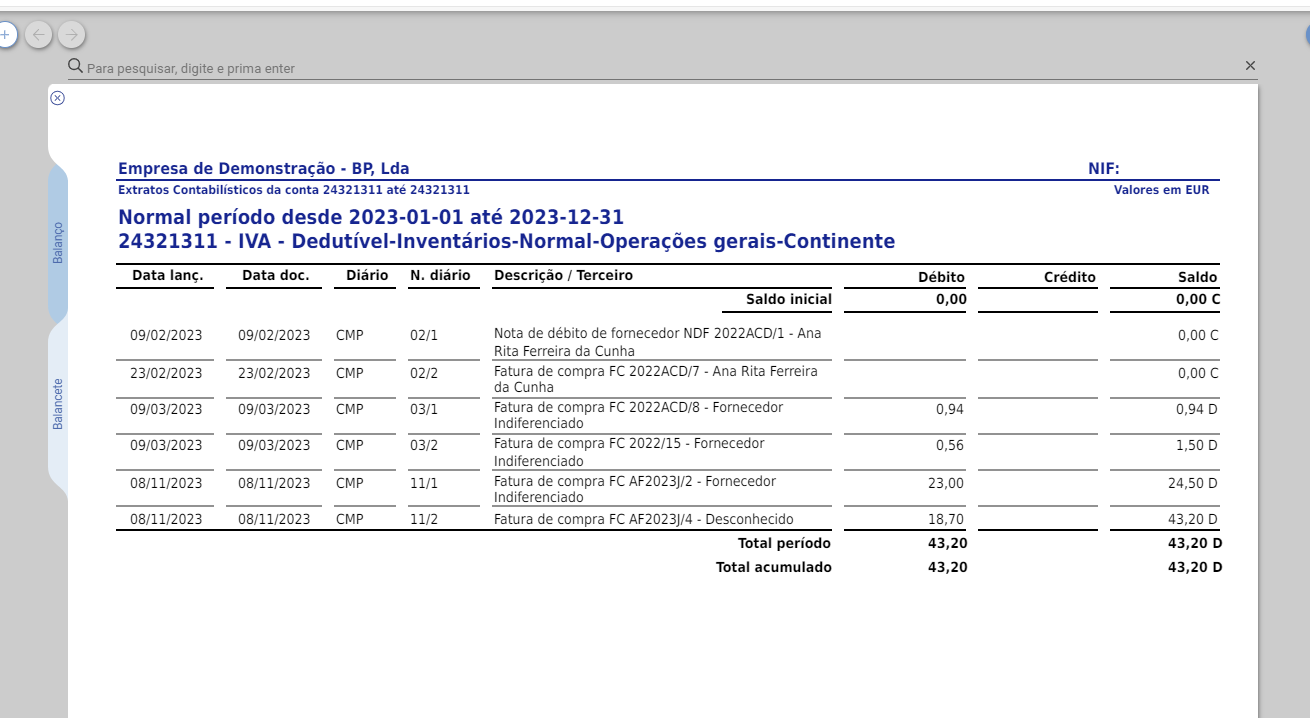Click debit value 0,94
1310x718 pixels.
pyautogui.click(x=950, y=409)
